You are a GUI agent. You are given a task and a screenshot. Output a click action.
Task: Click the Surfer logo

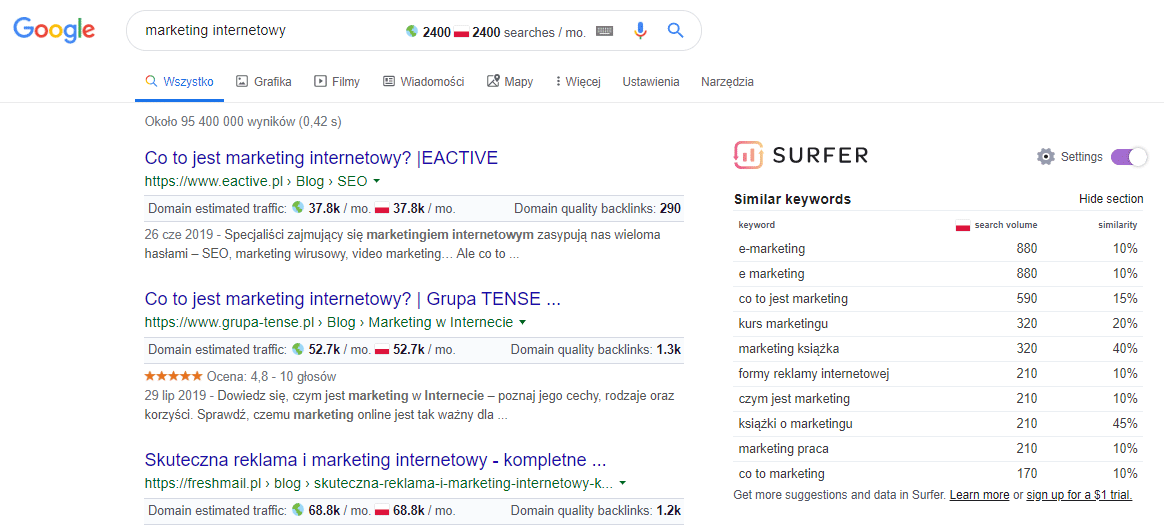(x=800, y=156)
